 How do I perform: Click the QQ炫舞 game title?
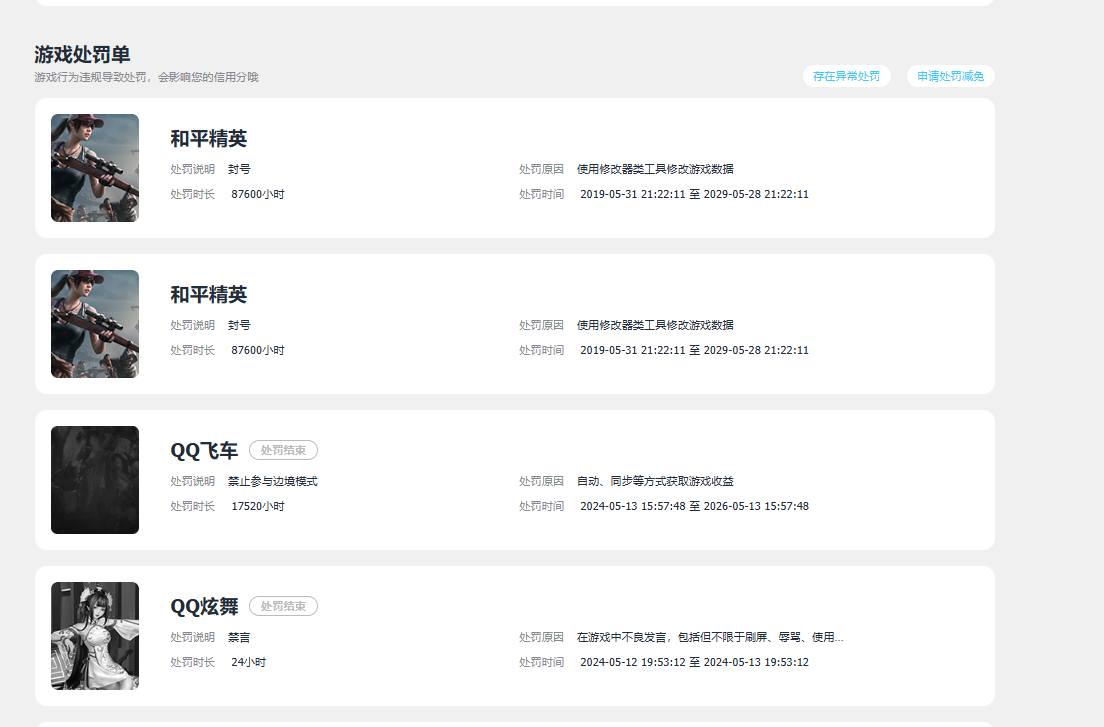pyautogui.click(x=204, y=607)
